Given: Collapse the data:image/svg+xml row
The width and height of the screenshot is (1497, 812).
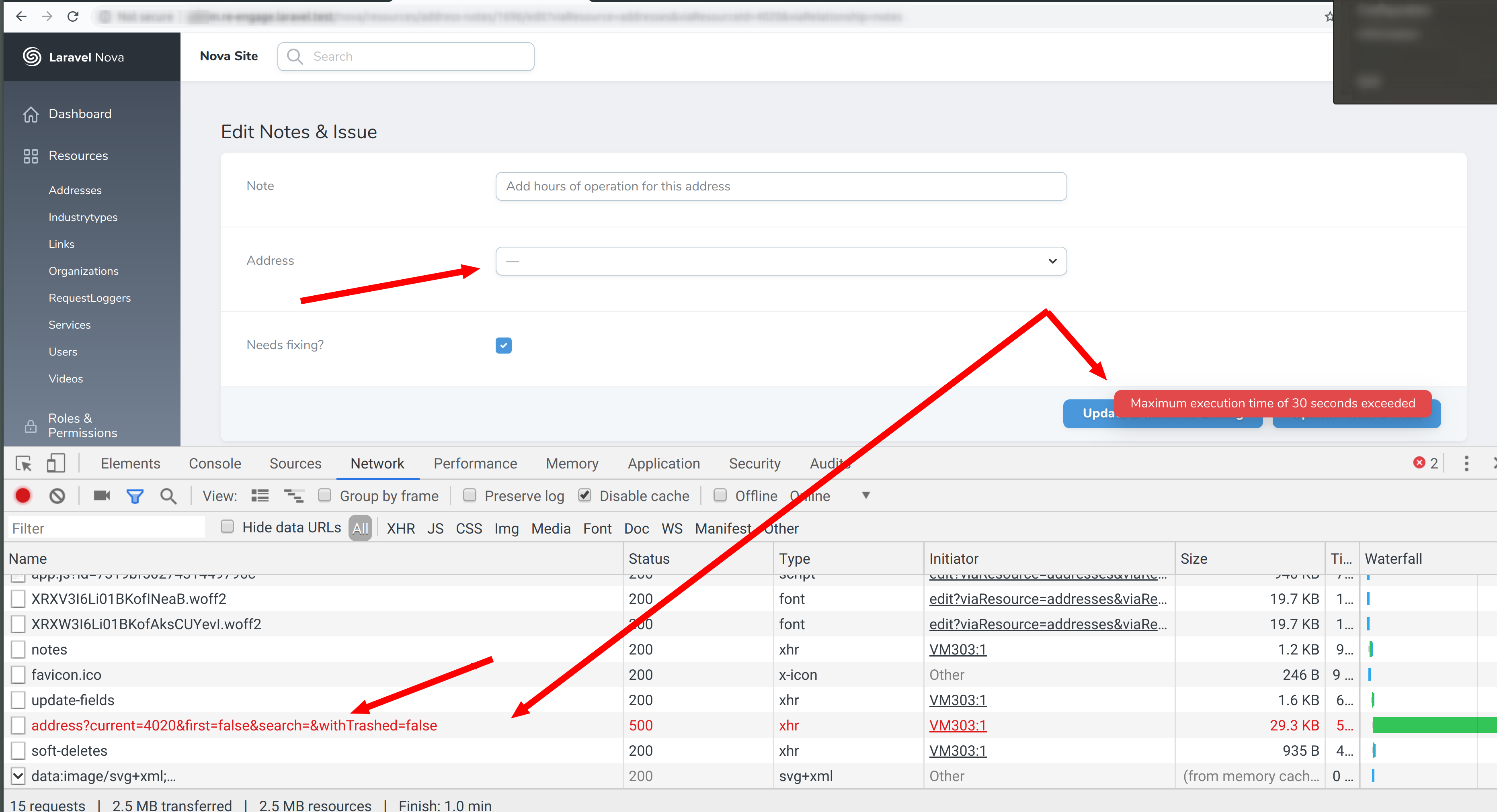Looking at the screenshot, I should tap(17, 775).
